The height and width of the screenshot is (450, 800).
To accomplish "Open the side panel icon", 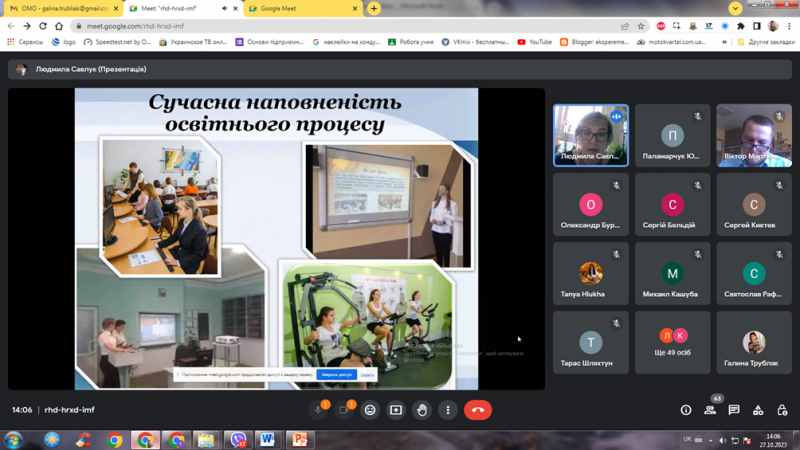I will coord(757,26).
